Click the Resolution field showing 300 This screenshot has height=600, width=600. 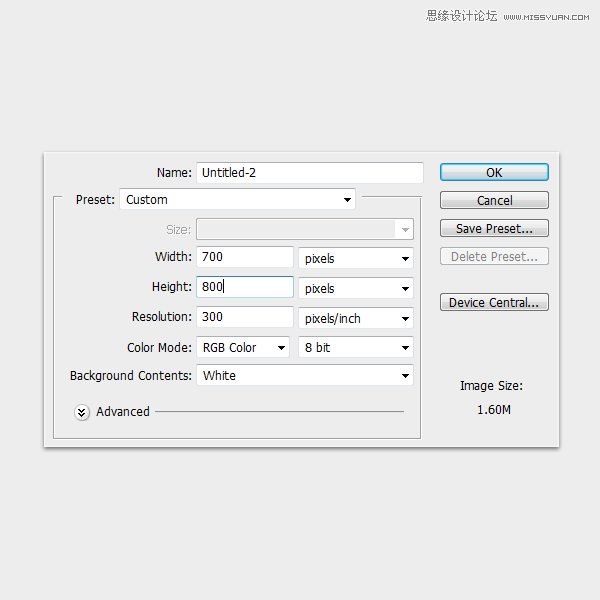tap(245, 317)
